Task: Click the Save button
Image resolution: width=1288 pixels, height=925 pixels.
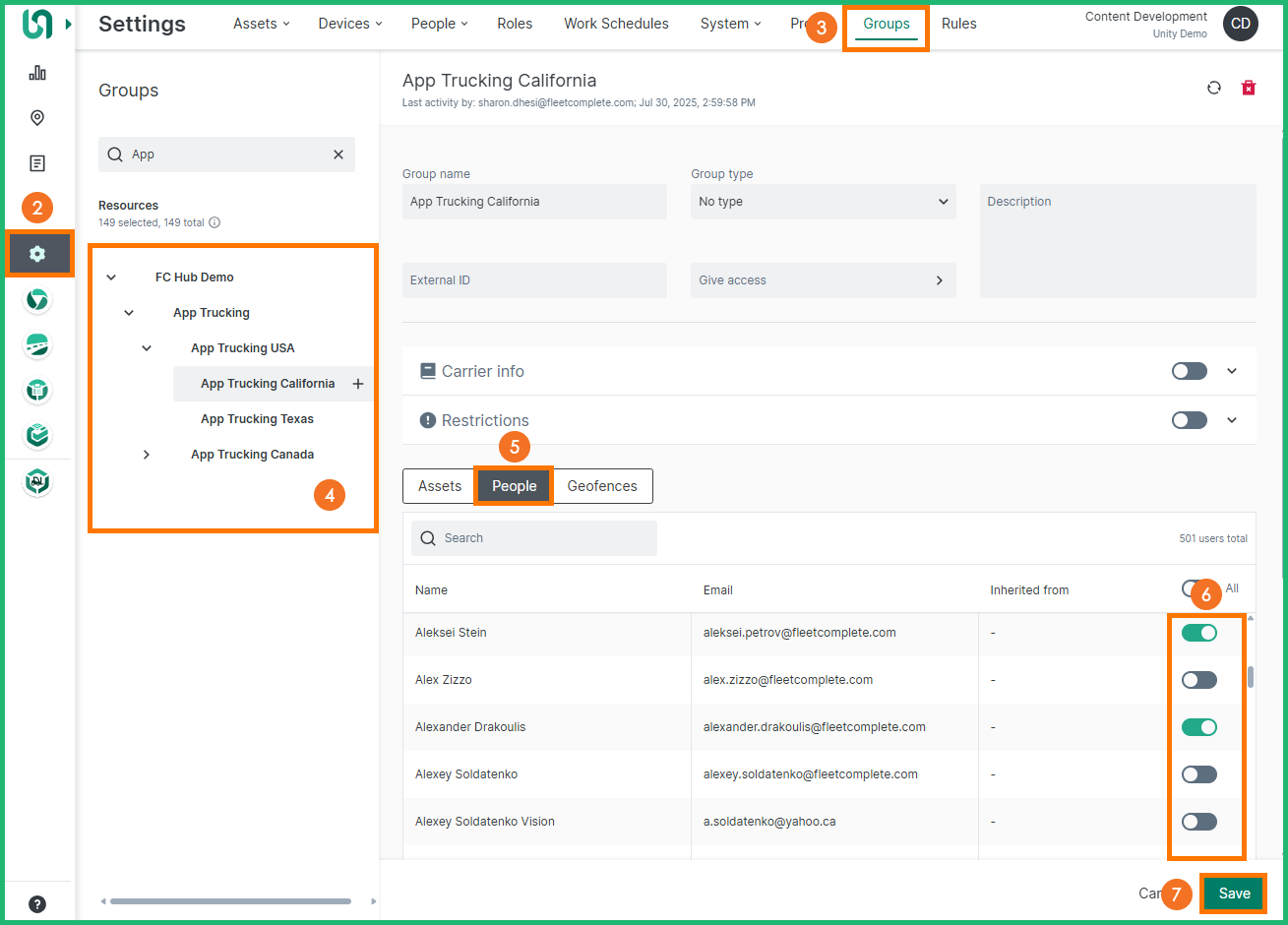Action: coord(1234,894)
